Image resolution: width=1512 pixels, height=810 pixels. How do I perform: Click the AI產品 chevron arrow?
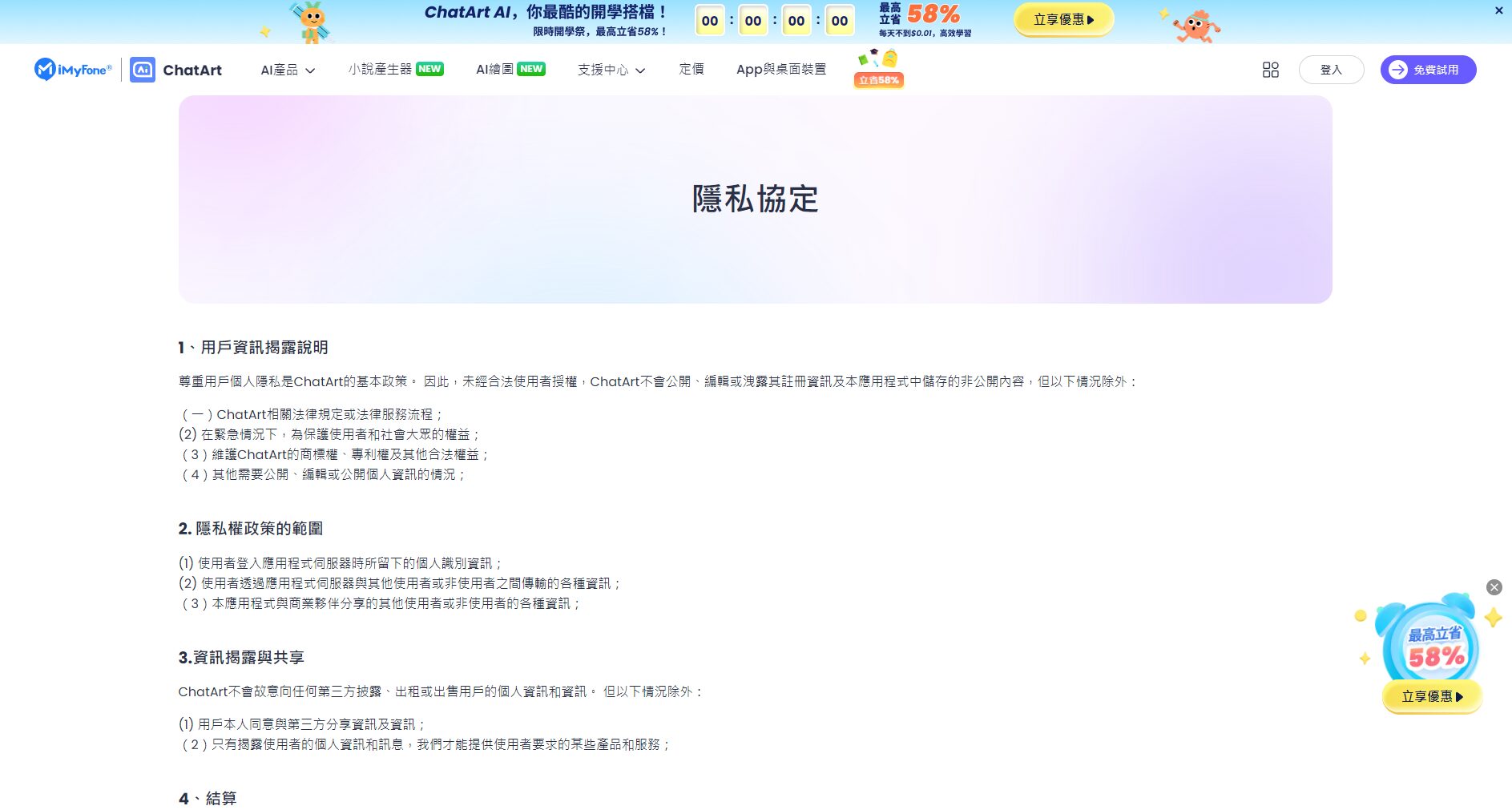click(x=310, y=71)
